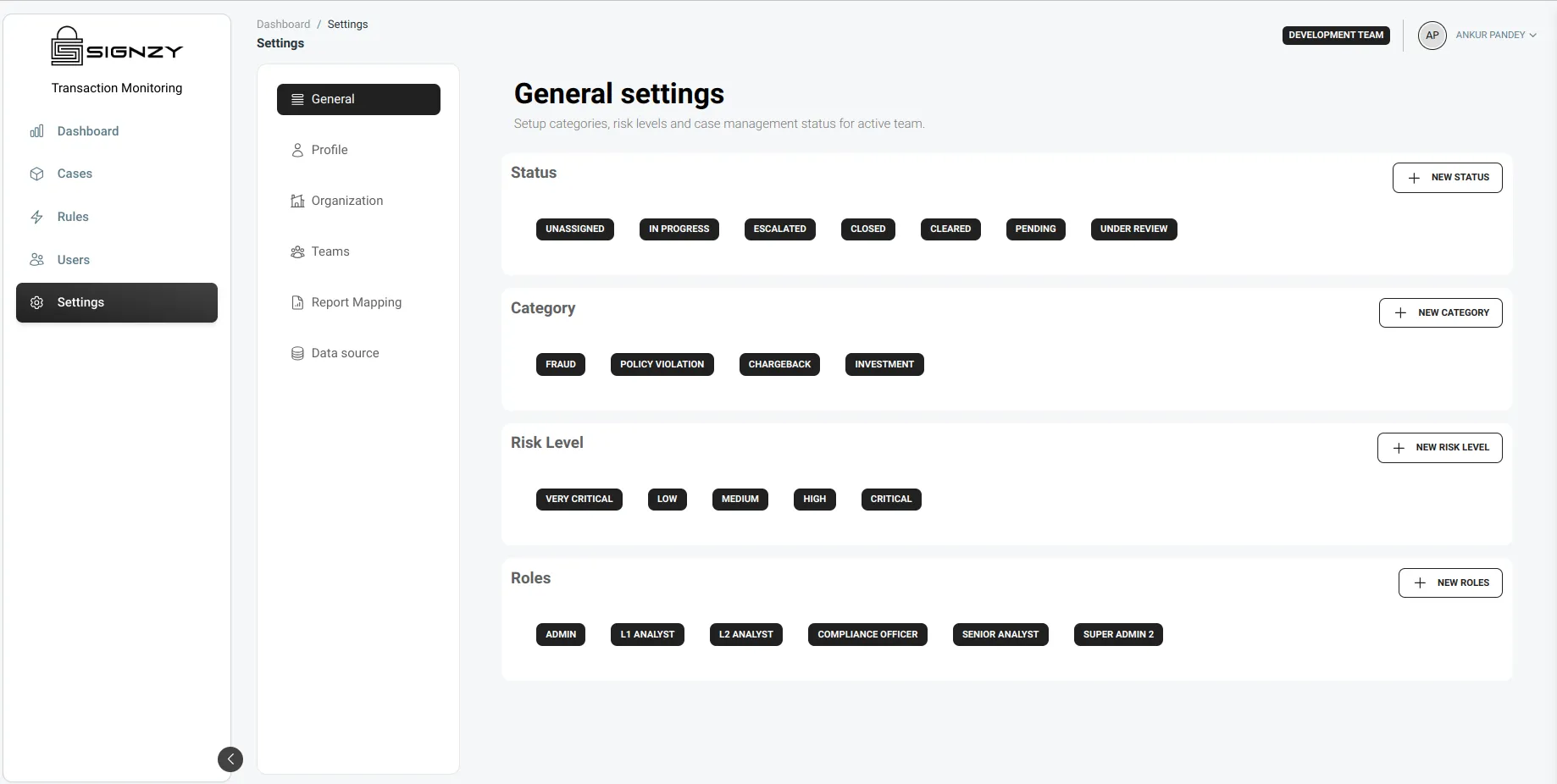
Task: Click the Rules lightning bolt icon
Action: tap(36, 217)
